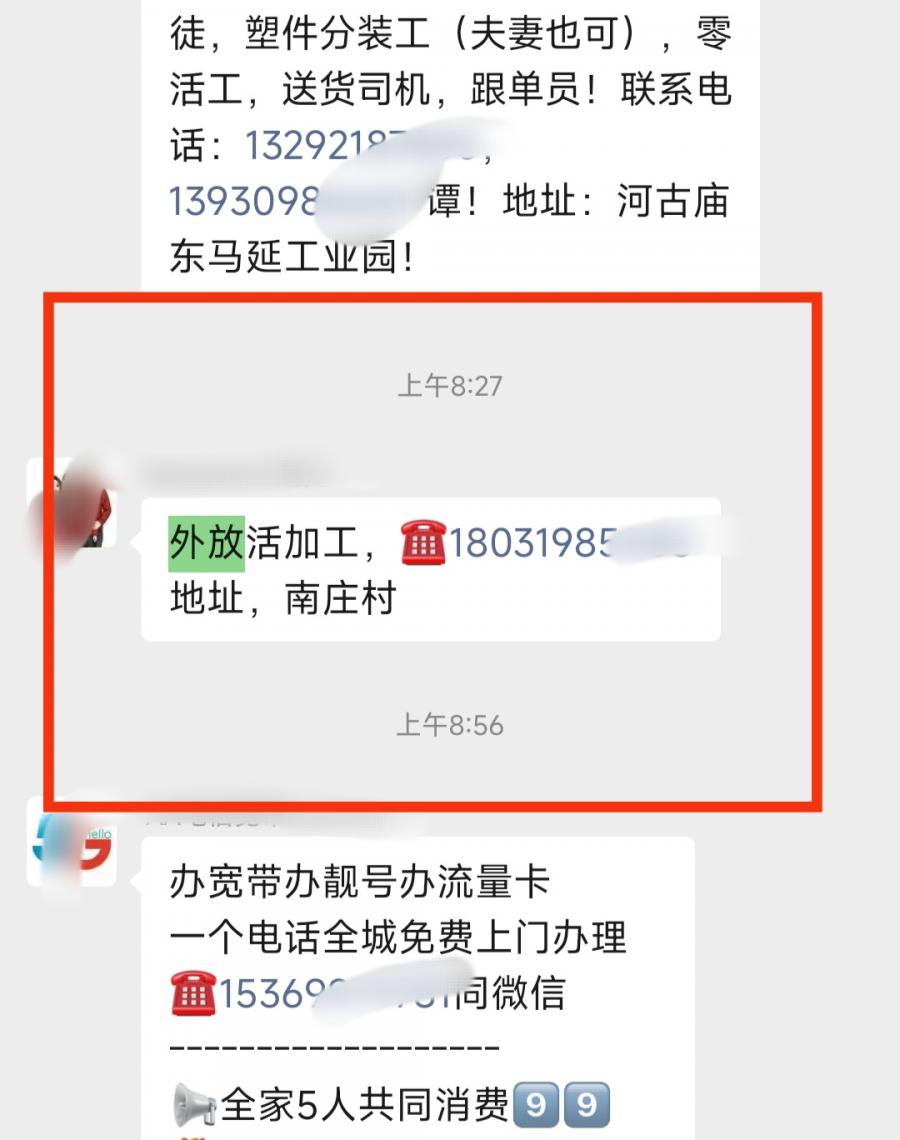Viewport: 900px width, 1140px height.
Task: Click the green highlighted 外放 text
Action: (x=206, y=543)
